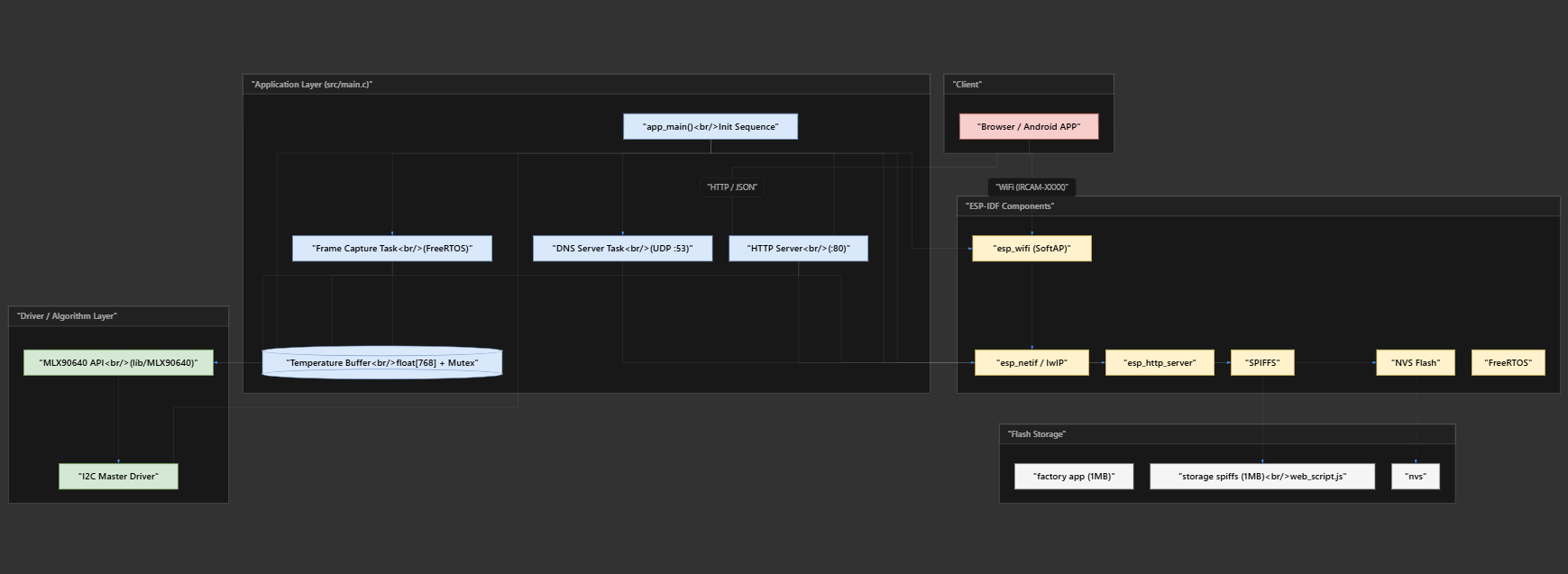Select the MLX90640 API node
This screenshot has width=1568, height=574.
118,363
